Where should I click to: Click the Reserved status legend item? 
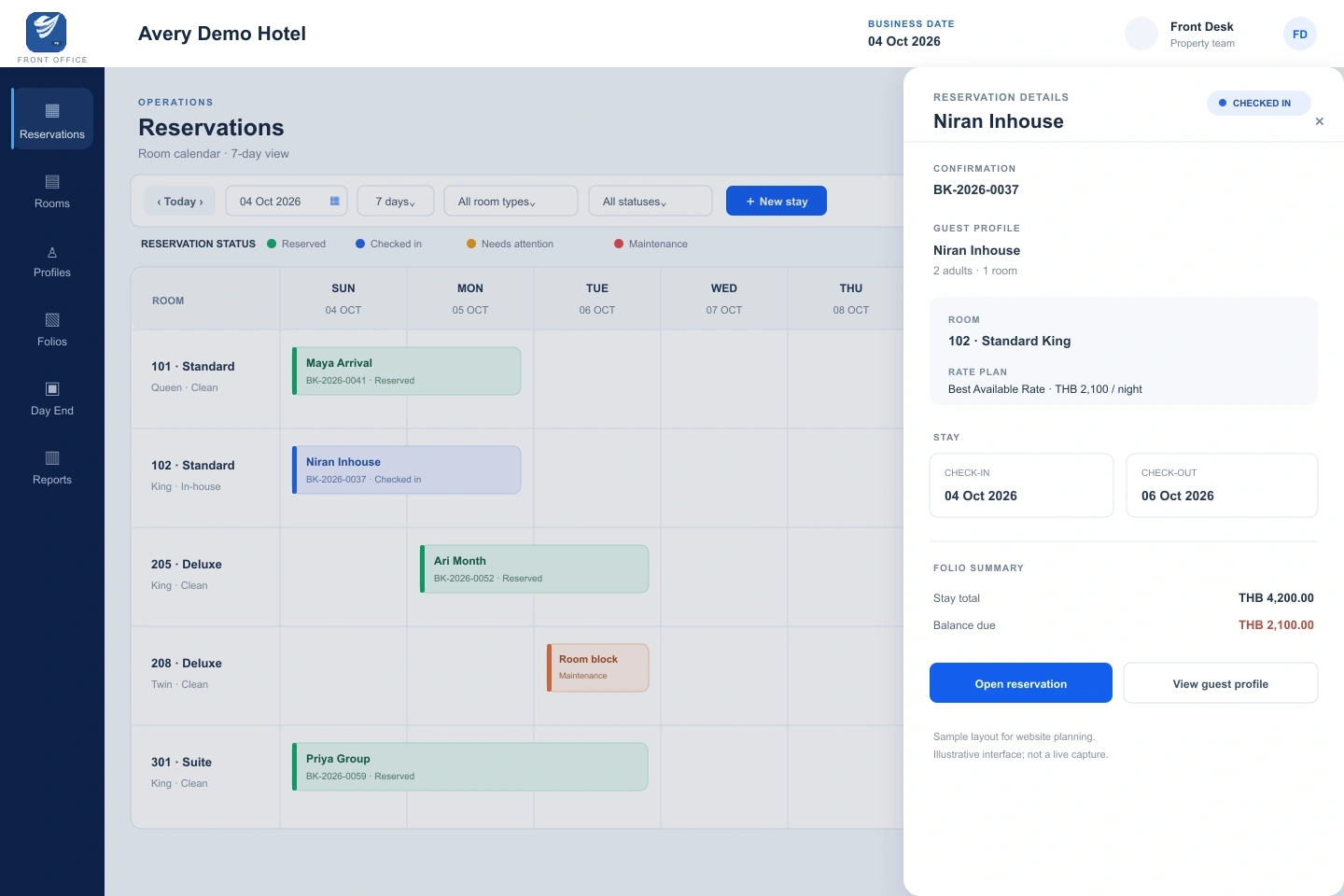[297, 244]
